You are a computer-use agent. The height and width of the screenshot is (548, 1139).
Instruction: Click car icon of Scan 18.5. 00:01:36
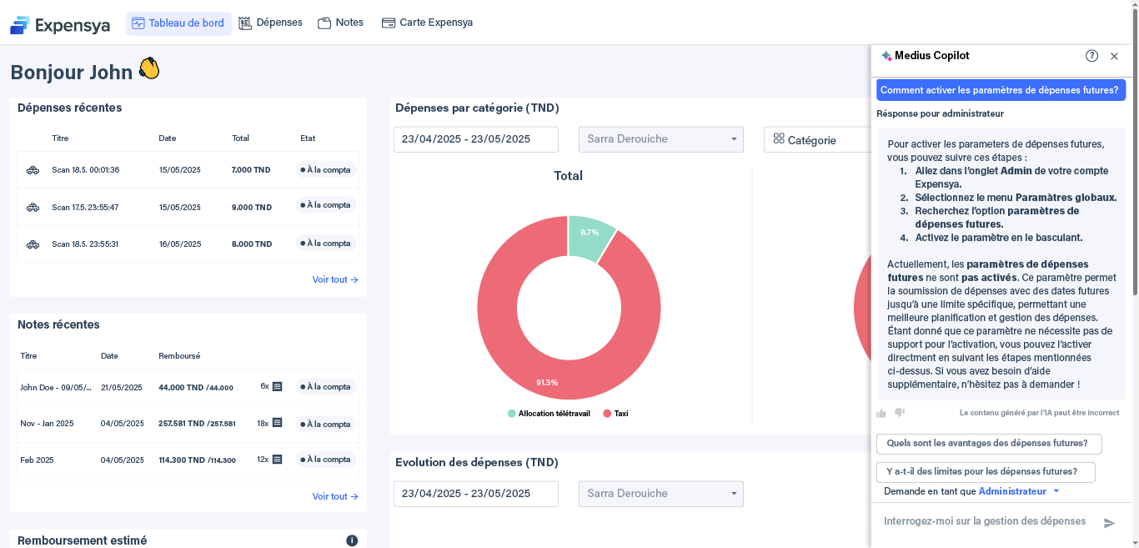pos(33,170)
